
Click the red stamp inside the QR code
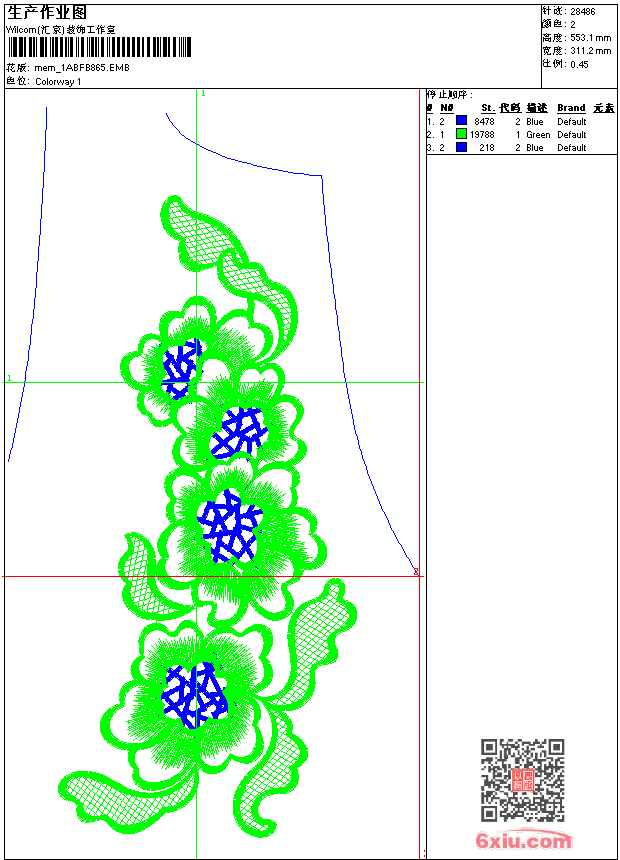523,780
